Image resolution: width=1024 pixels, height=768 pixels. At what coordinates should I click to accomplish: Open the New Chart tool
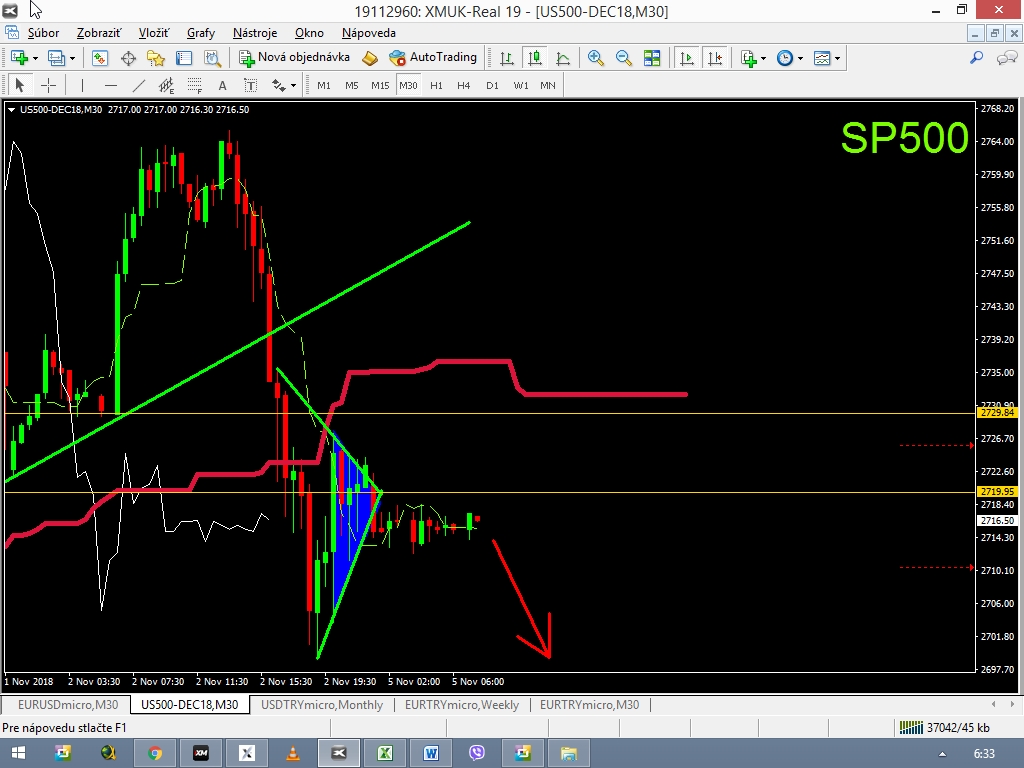(19, 57)
